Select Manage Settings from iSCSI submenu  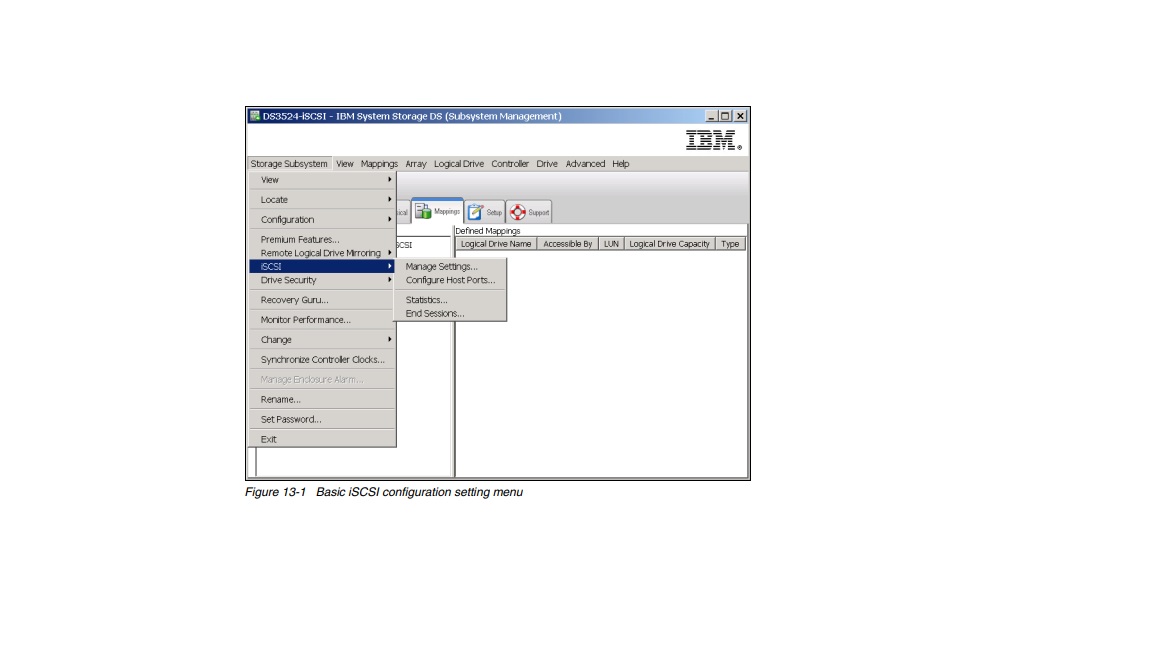point(441,267)
